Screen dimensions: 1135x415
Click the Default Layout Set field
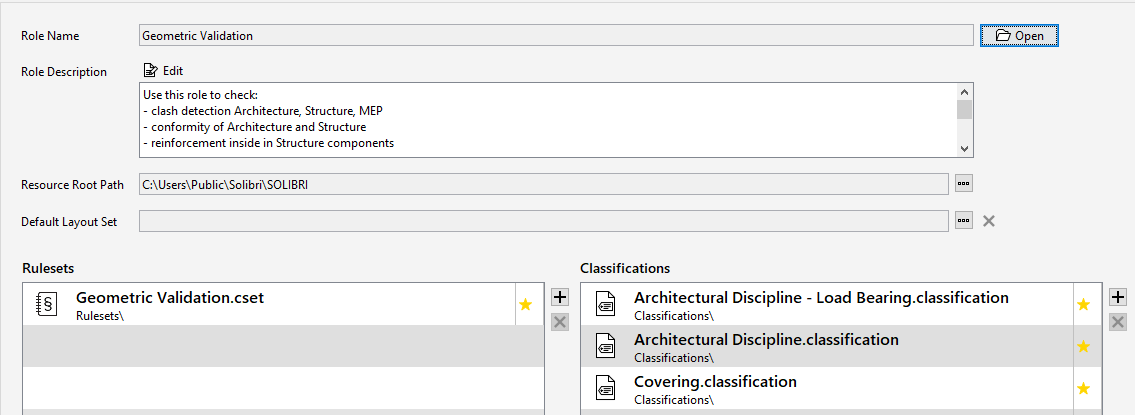544,221
